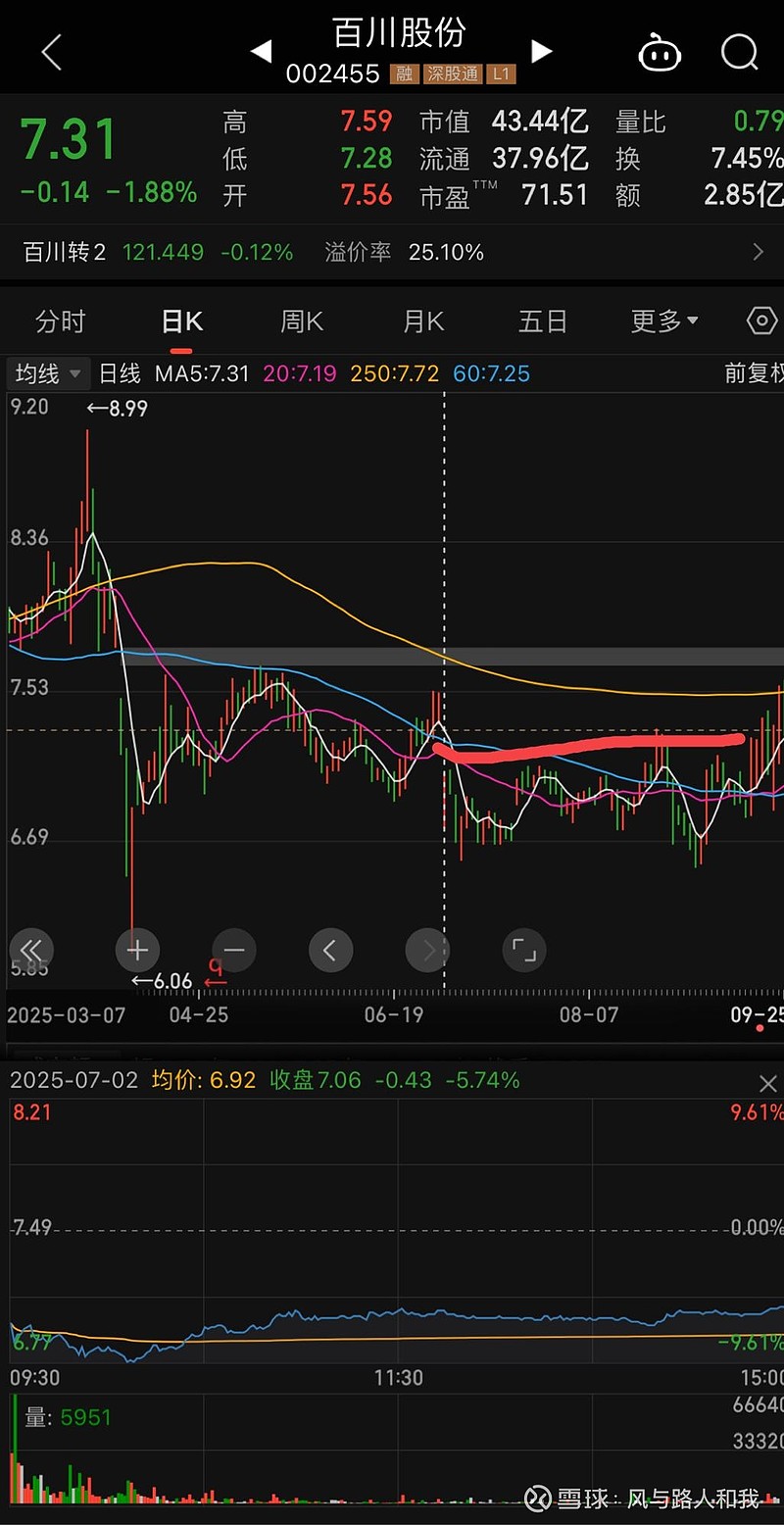The width and height of the screenshot is (784, 1525).
Task: Tap current price 7.31
Action: coord(70,140)
